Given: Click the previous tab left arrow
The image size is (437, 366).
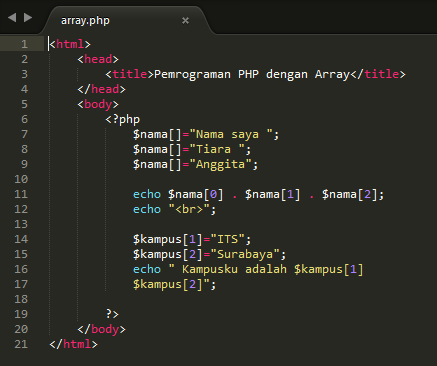Looking at the screenshot, I should coord(12,17).
